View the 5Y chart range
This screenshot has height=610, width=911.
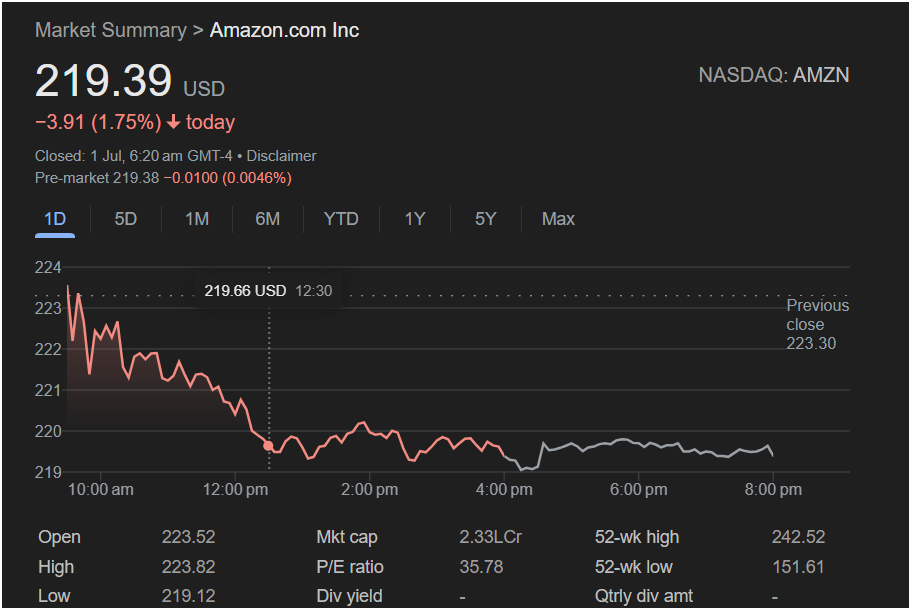click(x=486, y=219)
